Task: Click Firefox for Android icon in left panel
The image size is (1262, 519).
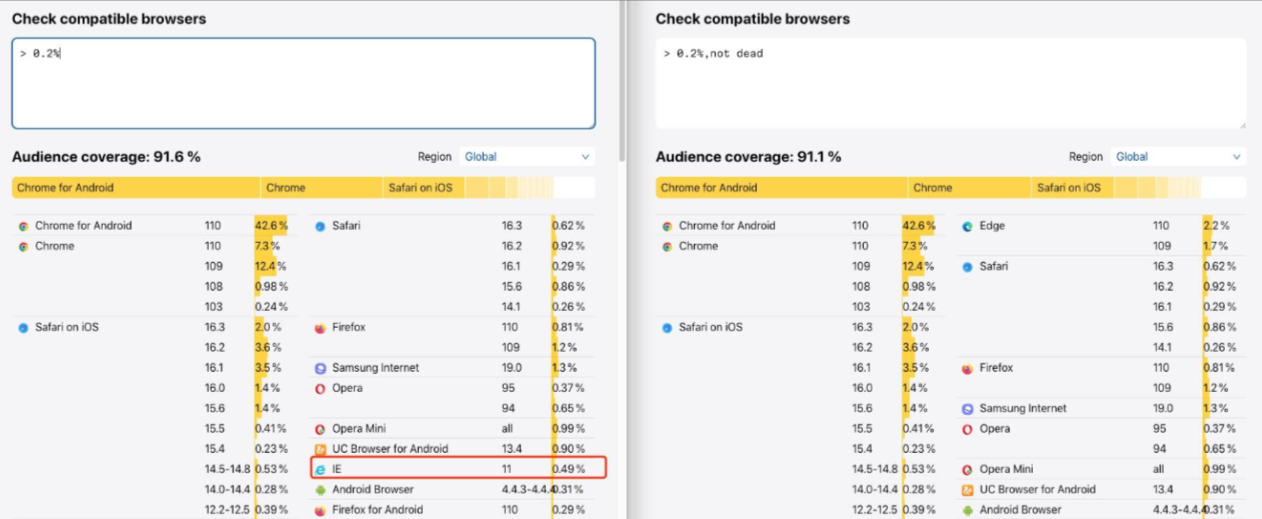Action: coord(320,510)
